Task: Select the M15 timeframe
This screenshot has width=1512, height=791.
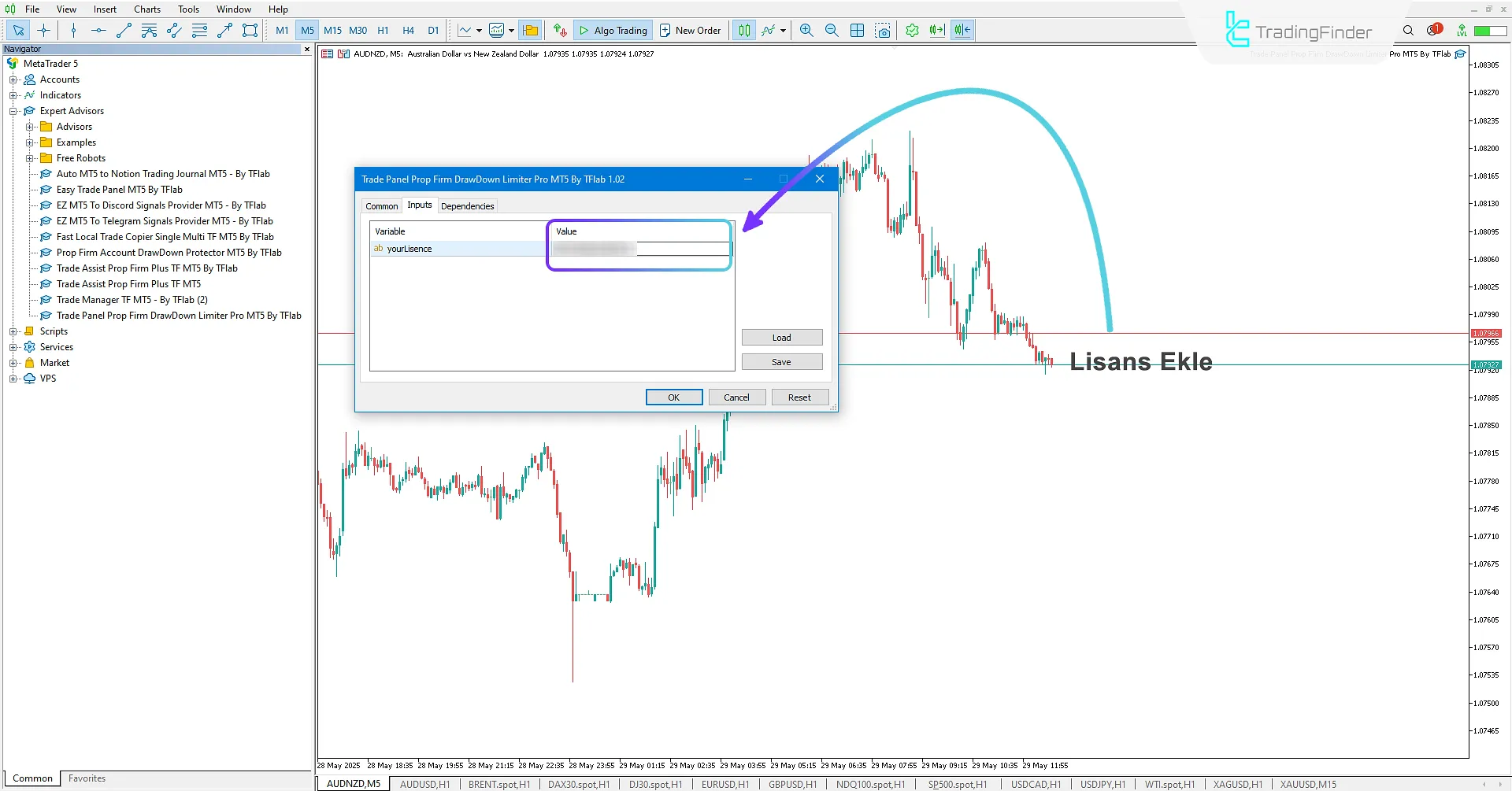Action: click(332, 30)
